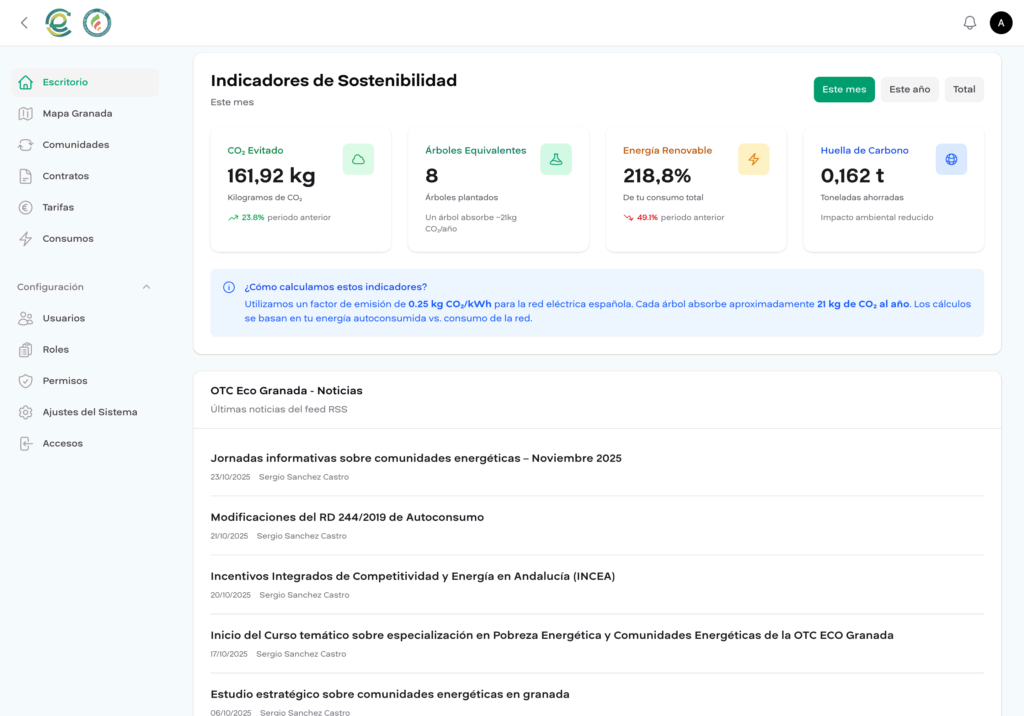The height and width of the screenshot is (716, 1024).
Task: Open the news article about RD 244/2019 modifications
Action: pos(346,517)
